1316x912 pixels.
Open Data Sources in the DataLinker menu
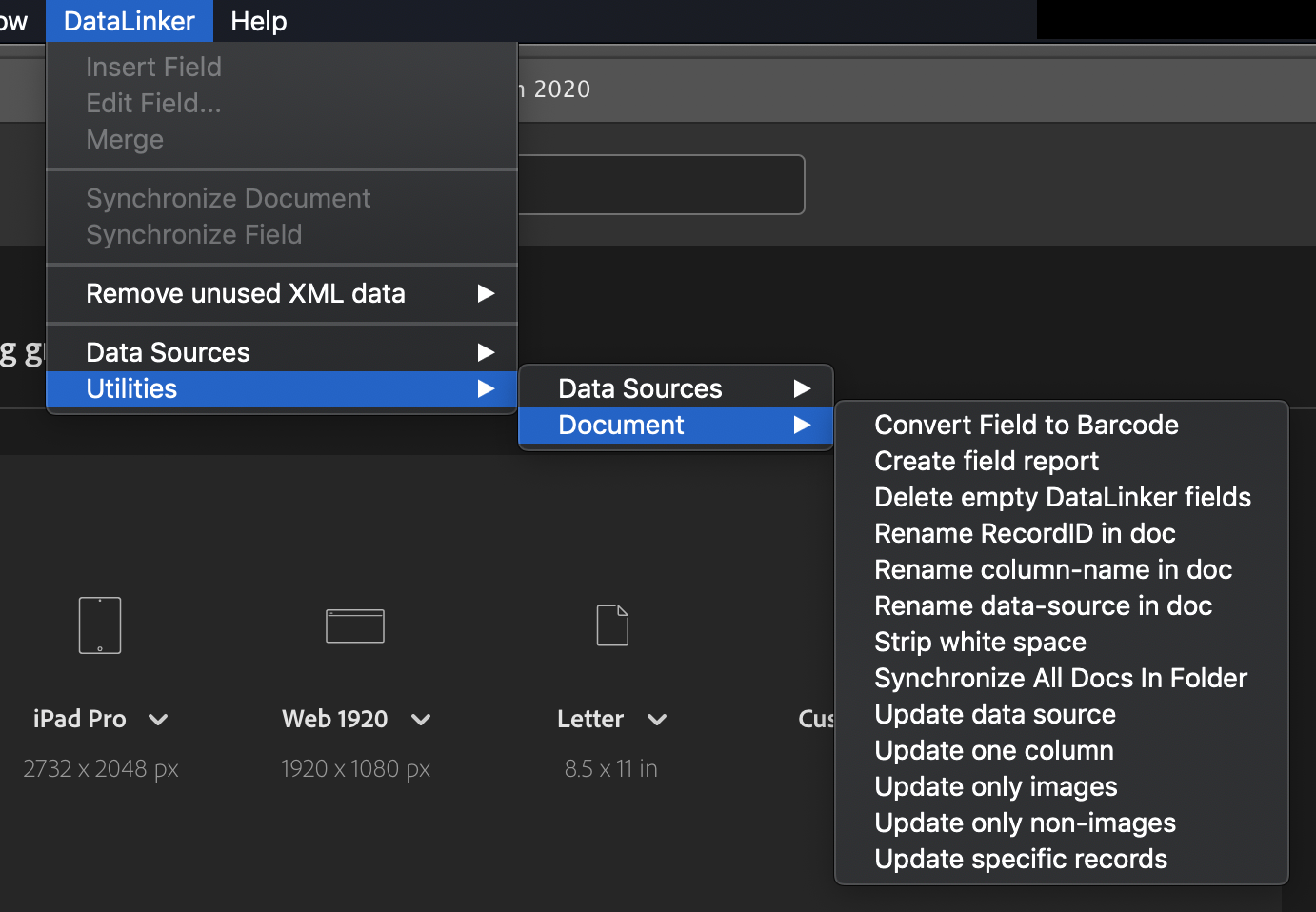click(x=281, y=352)
